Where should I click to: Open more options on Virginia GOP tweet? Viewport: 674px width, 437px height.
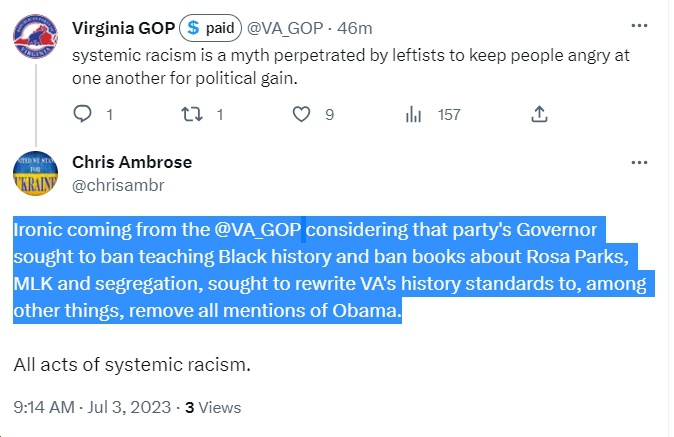(x=639, y=26)
